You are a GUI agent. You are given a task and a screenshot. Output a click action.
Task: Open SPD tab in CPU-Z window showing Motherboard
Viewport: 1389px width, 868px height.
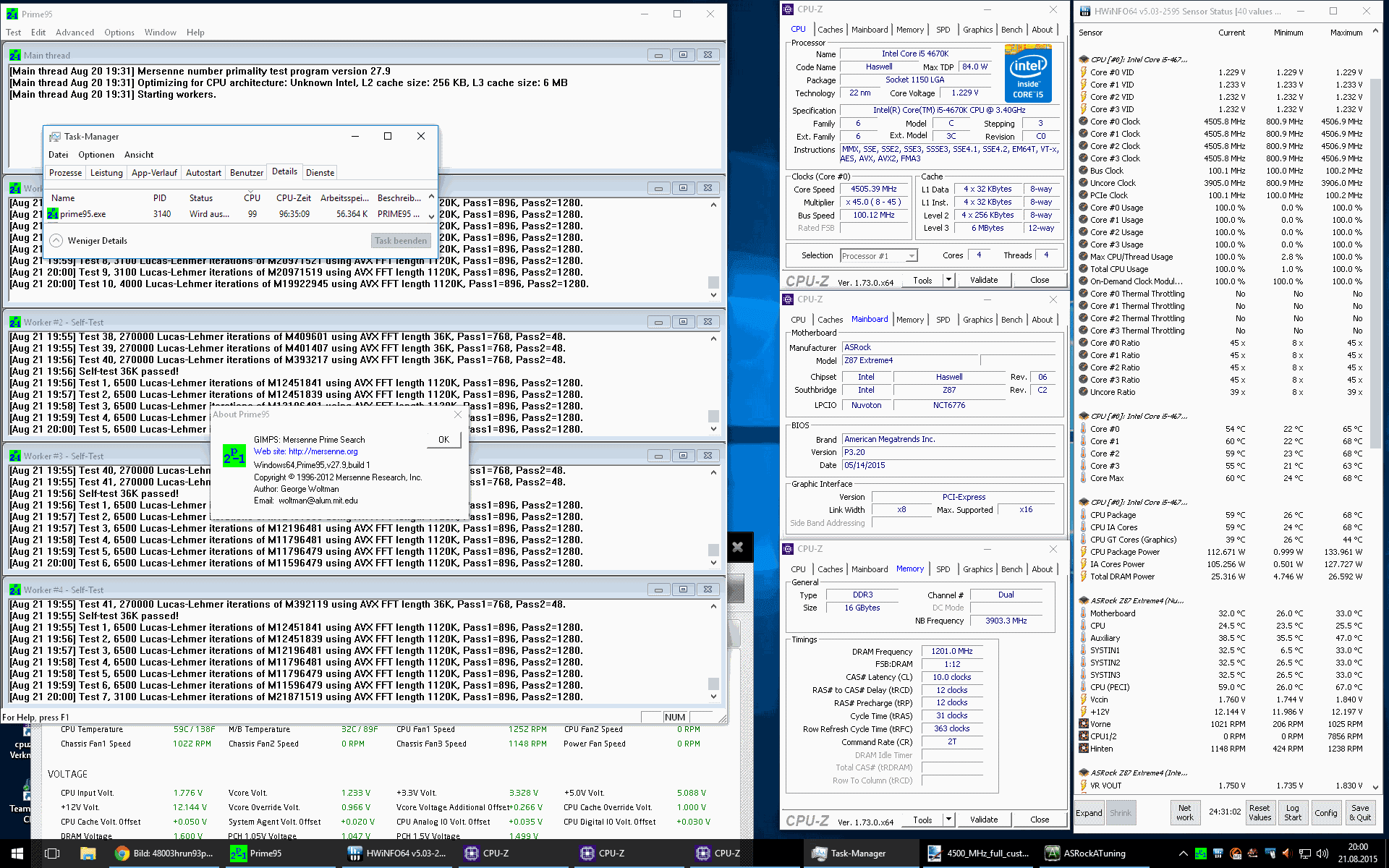pos(943,320)
